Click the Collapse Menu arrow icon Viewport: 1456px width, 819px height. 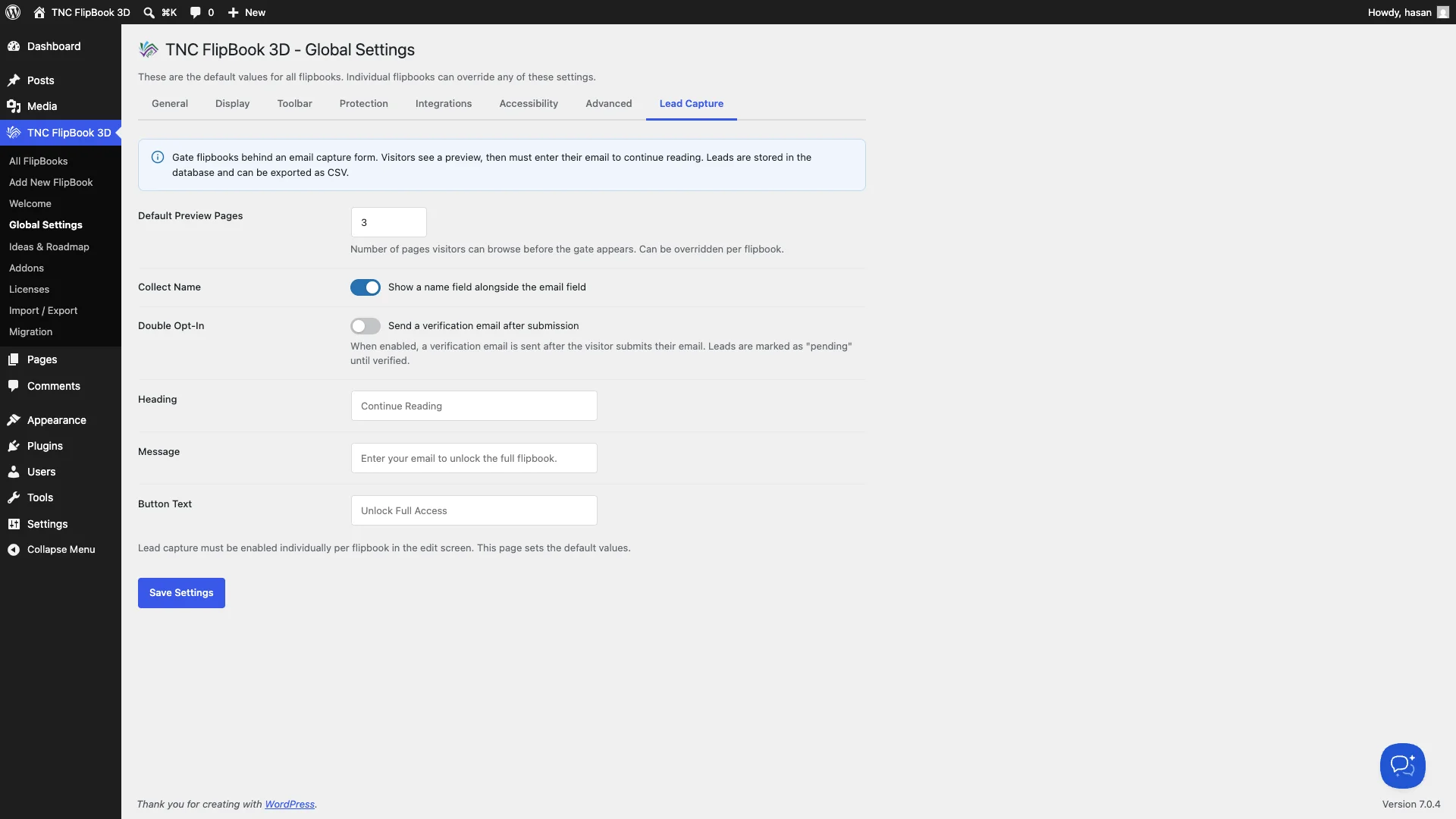pyautogui.click(x=14, y=550)
